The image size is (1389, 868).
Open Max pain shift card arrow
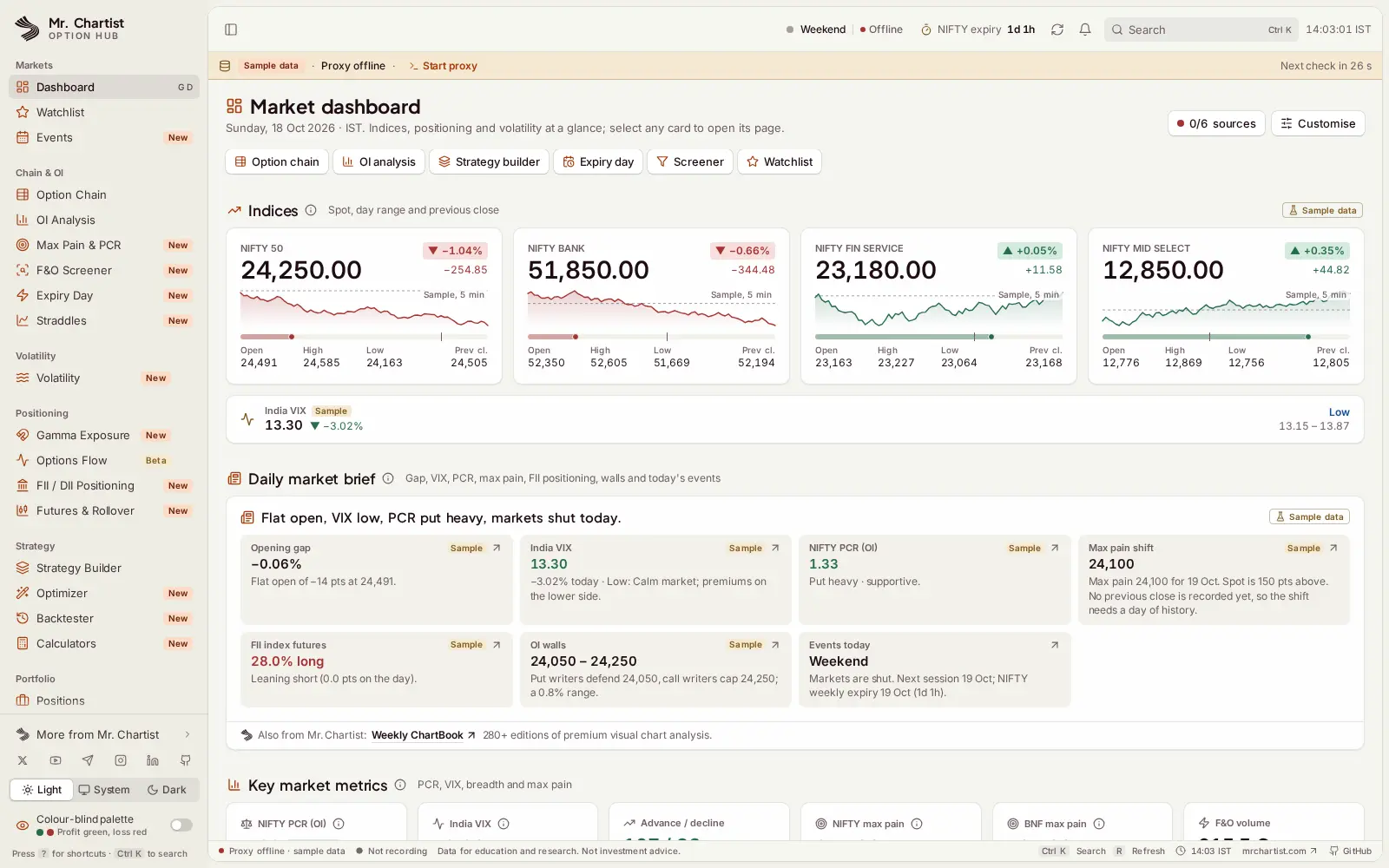[1333, 548]
